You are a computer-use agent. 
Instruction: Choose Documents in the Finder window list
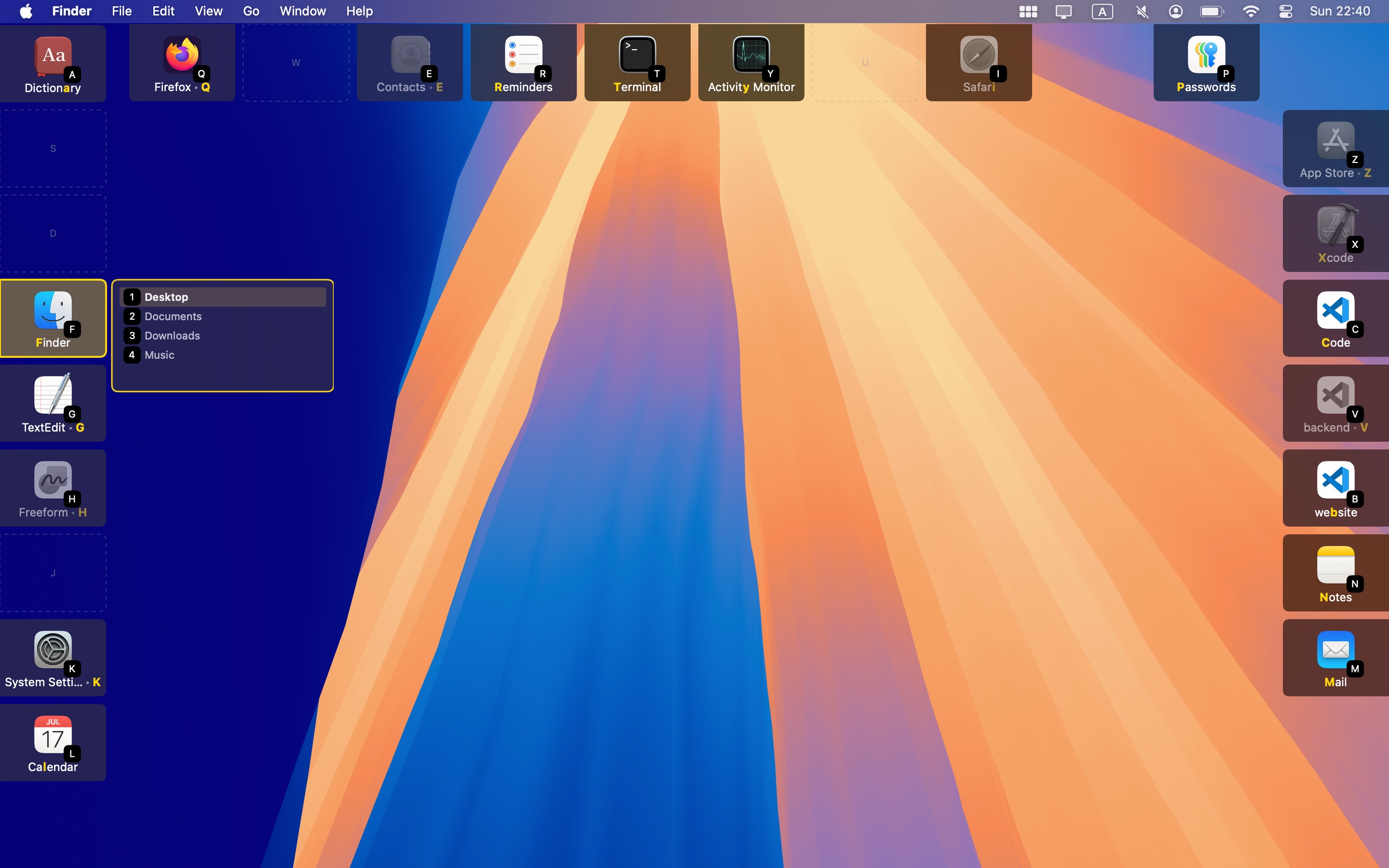pos(223,316)
